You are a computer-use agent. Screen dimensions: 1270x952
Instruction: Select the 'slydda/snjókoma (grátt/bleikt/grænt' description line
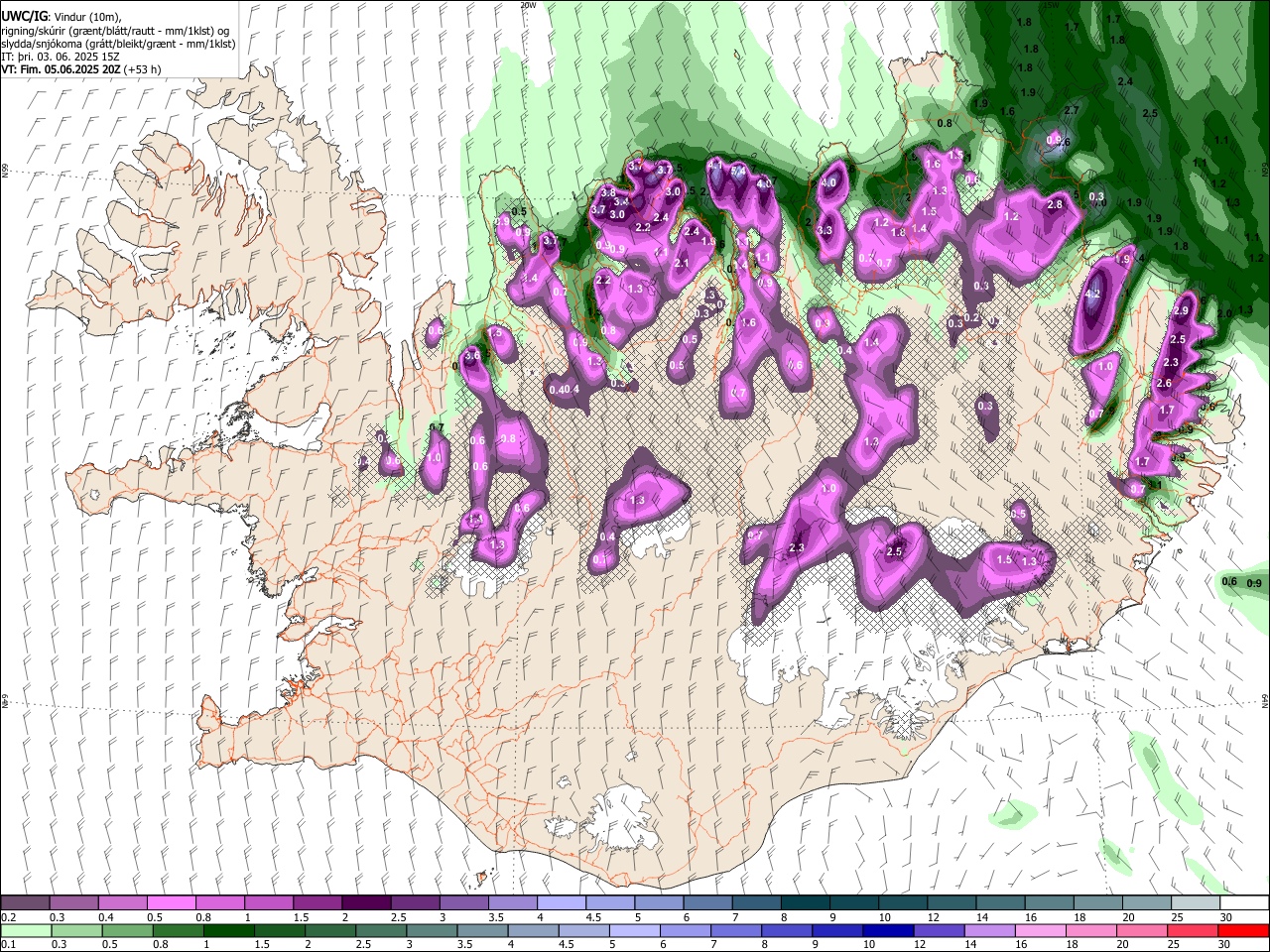pyautogui.click(x=118, y=44)
